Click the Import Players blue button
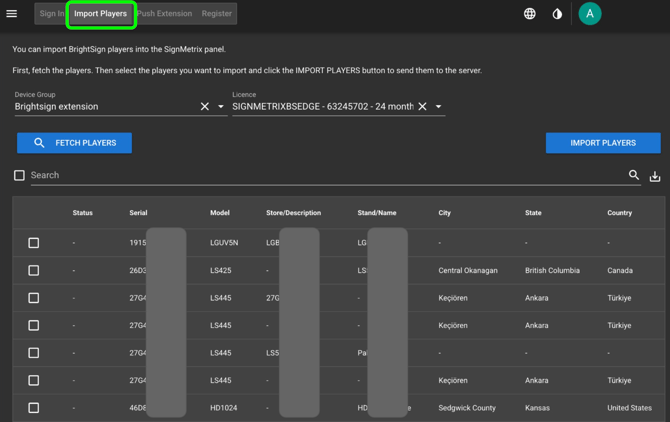670x422 pixels. point(603,143)
